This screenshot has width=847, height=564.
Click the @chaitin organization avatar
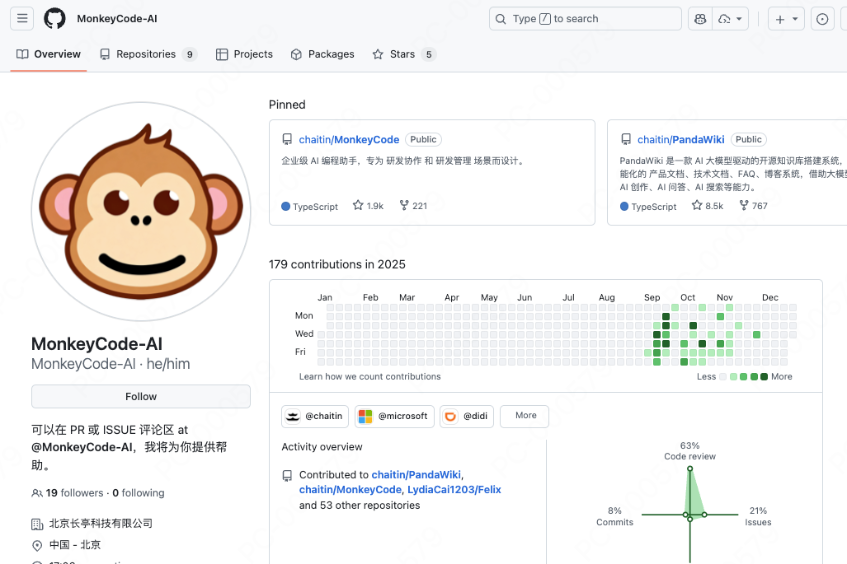(293, 416)
